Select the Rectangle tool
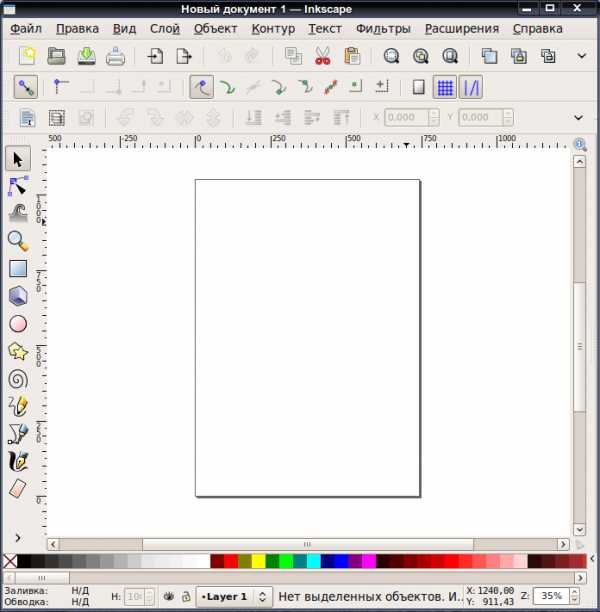Viewport: 600px width, 612px height. click(x=18, y=269)
